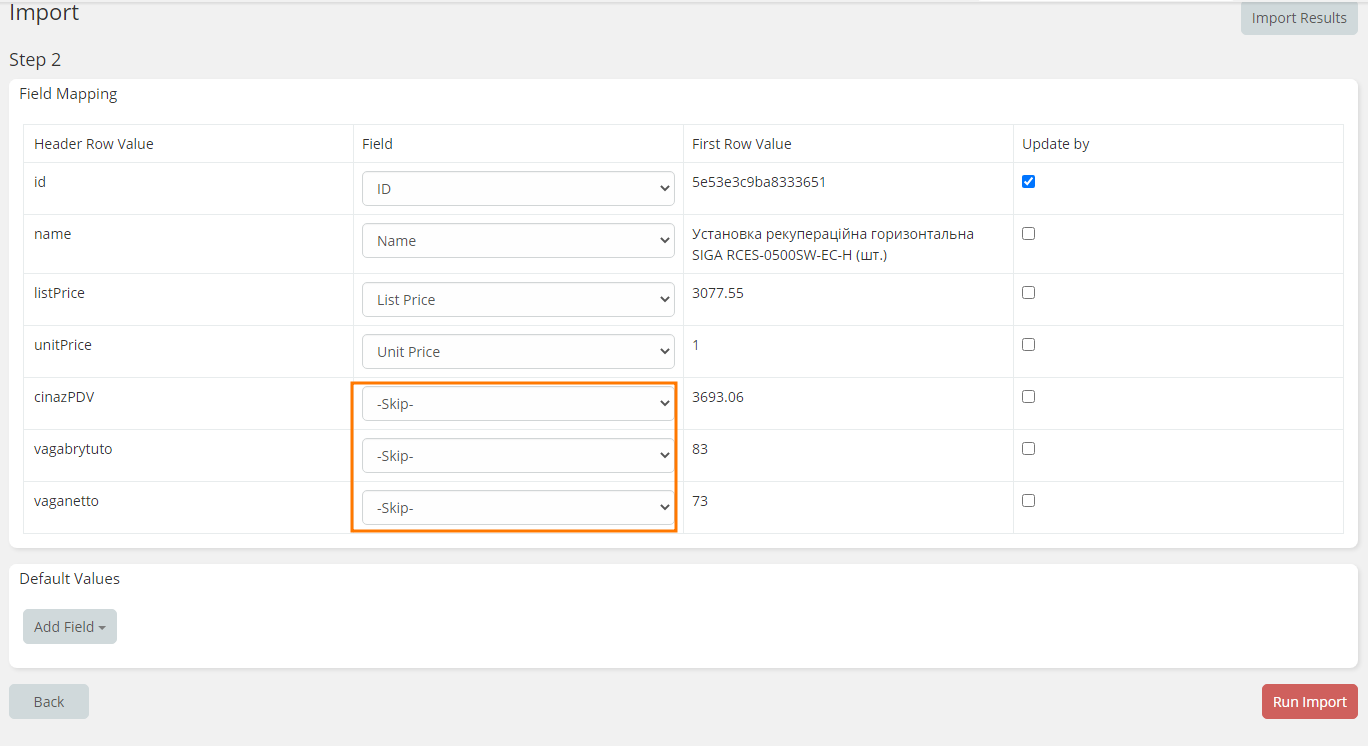The image size is (1368, 746).
Task: Enable Update by for name row
Action: (1028, 234)
